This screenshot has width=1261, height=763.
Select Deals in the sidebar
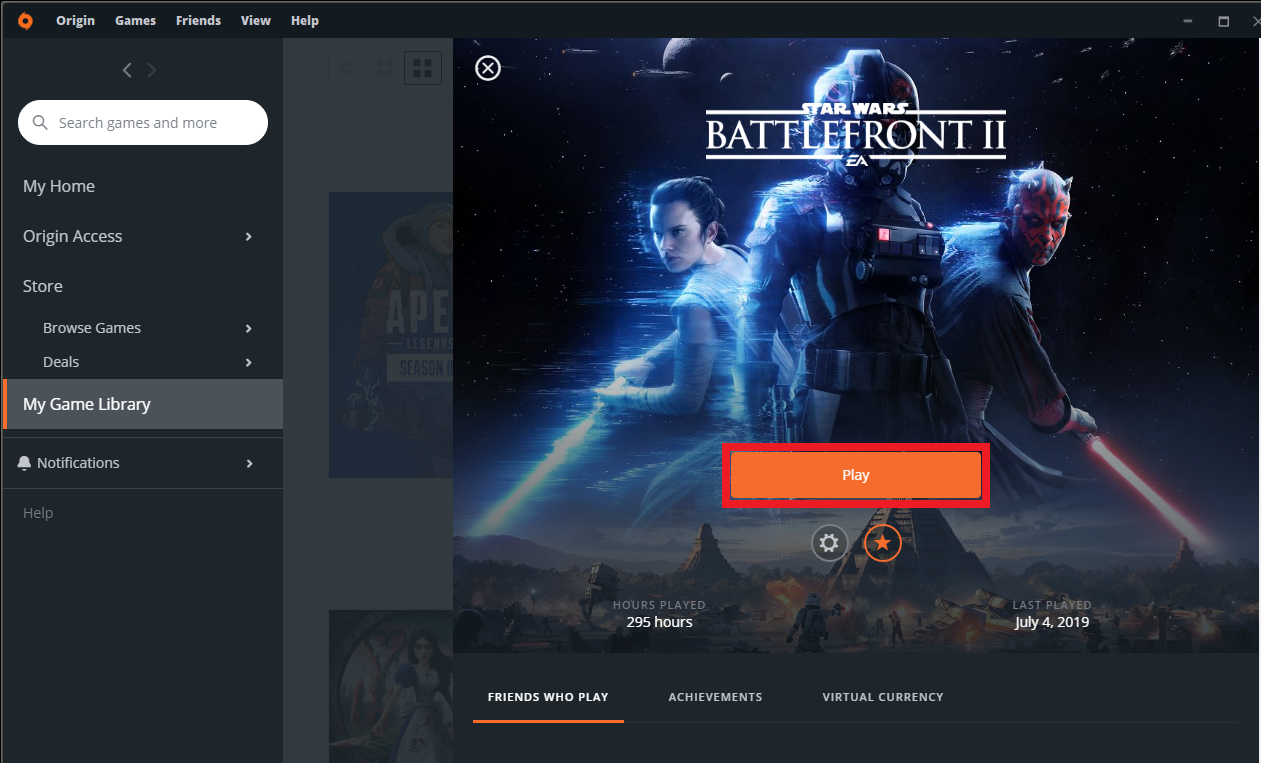(61, 362)
